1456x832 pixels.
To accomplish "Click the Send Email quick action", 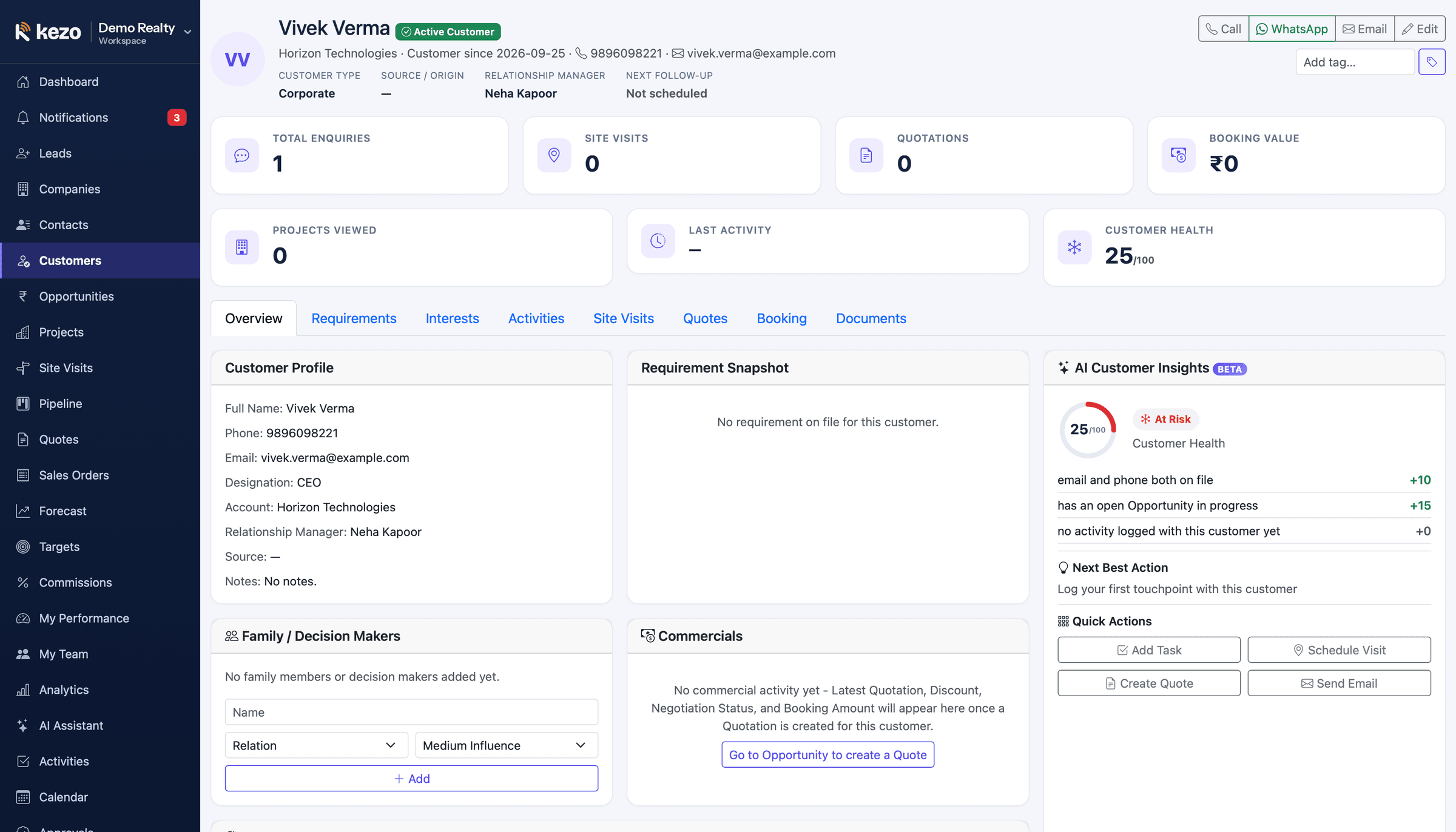I will tap(1339, 683).
